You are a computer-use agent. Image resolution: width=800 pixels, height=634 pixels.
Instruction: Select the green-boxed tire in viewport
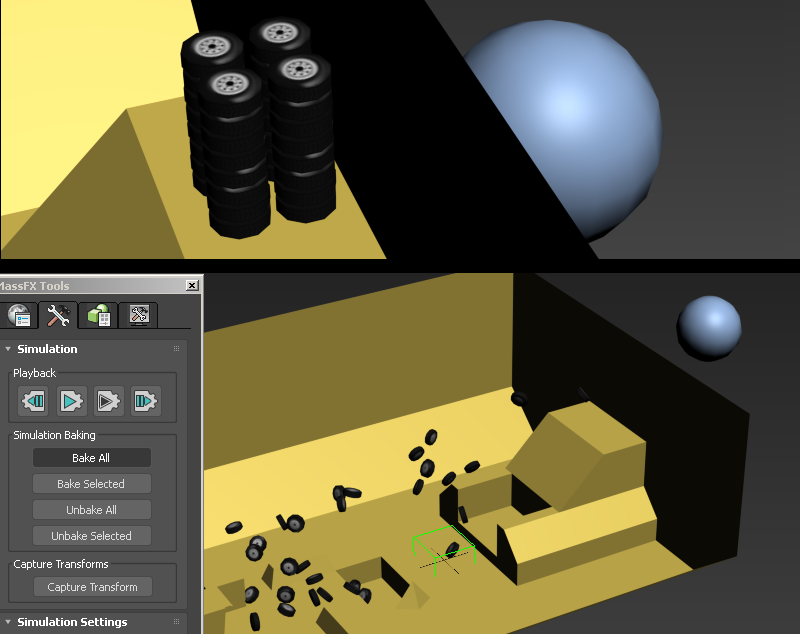pos(452,549)
